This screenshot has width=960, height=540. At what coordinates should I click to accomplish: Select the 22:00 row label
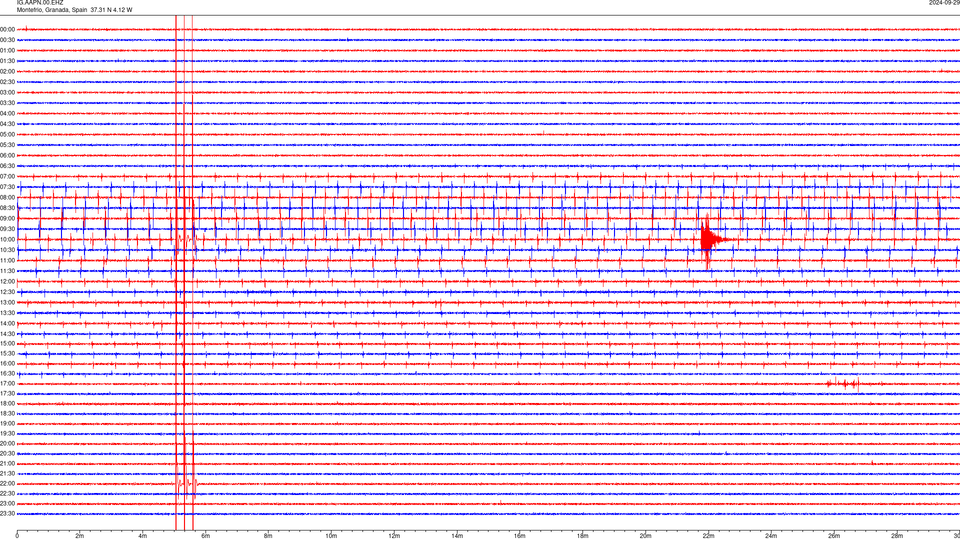tap(7, 484)
